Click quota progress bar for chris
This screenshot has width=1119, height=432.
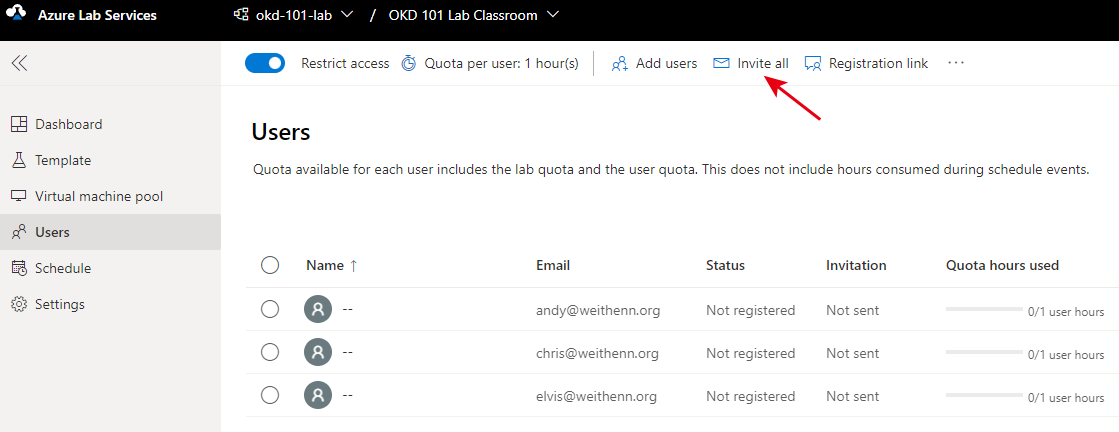[x=984, y=352]
